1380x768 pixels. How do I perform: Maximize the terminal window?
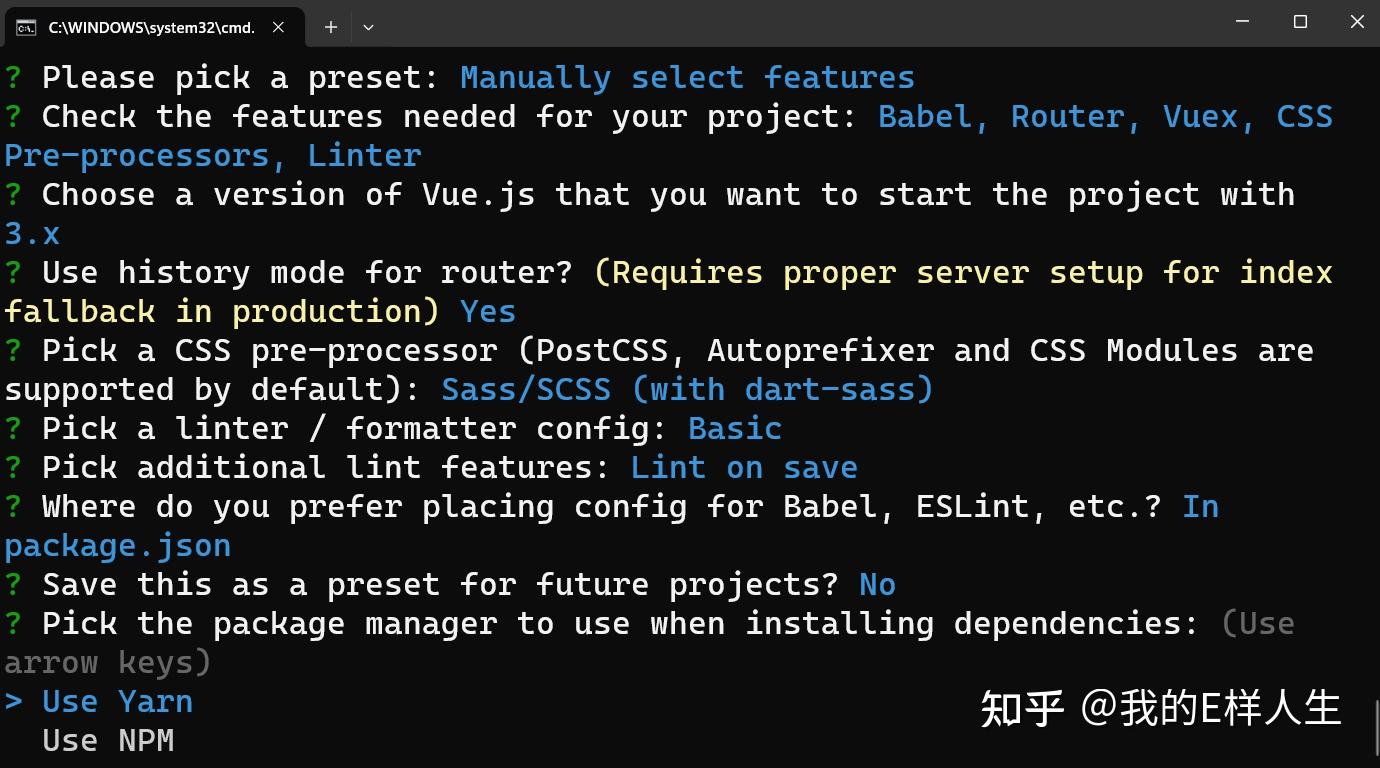pos(1300,21)
